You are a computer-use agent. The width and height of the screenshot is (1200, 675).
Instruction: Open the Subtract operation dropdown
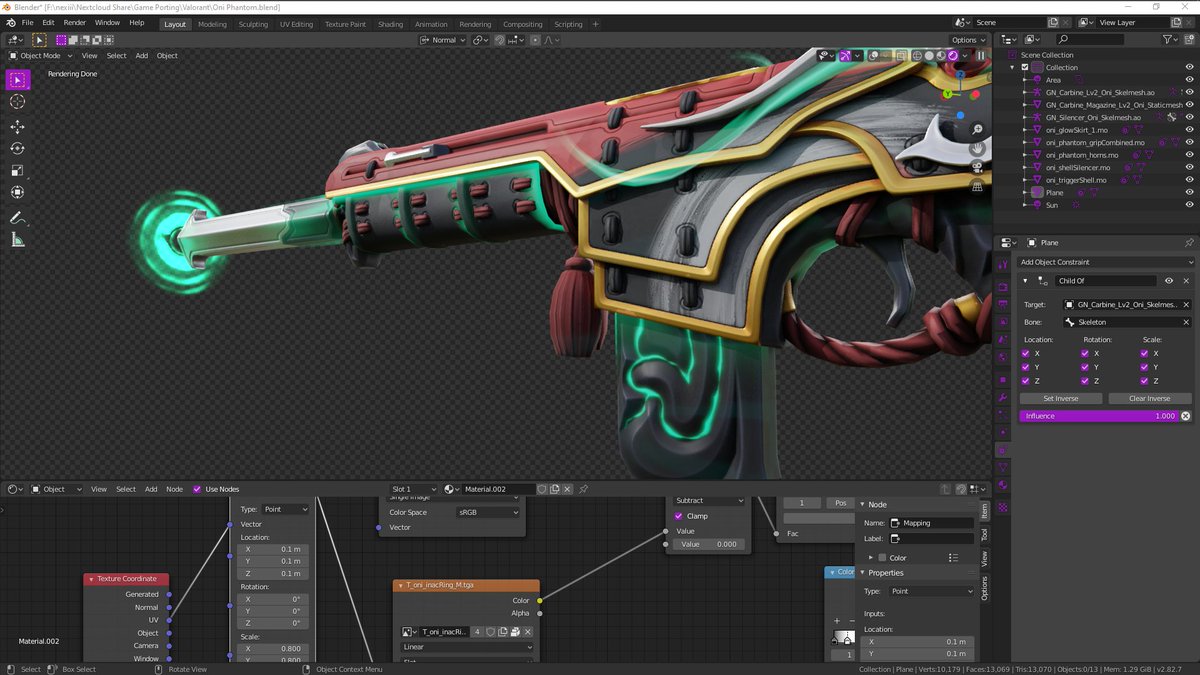tap(709, 500)
